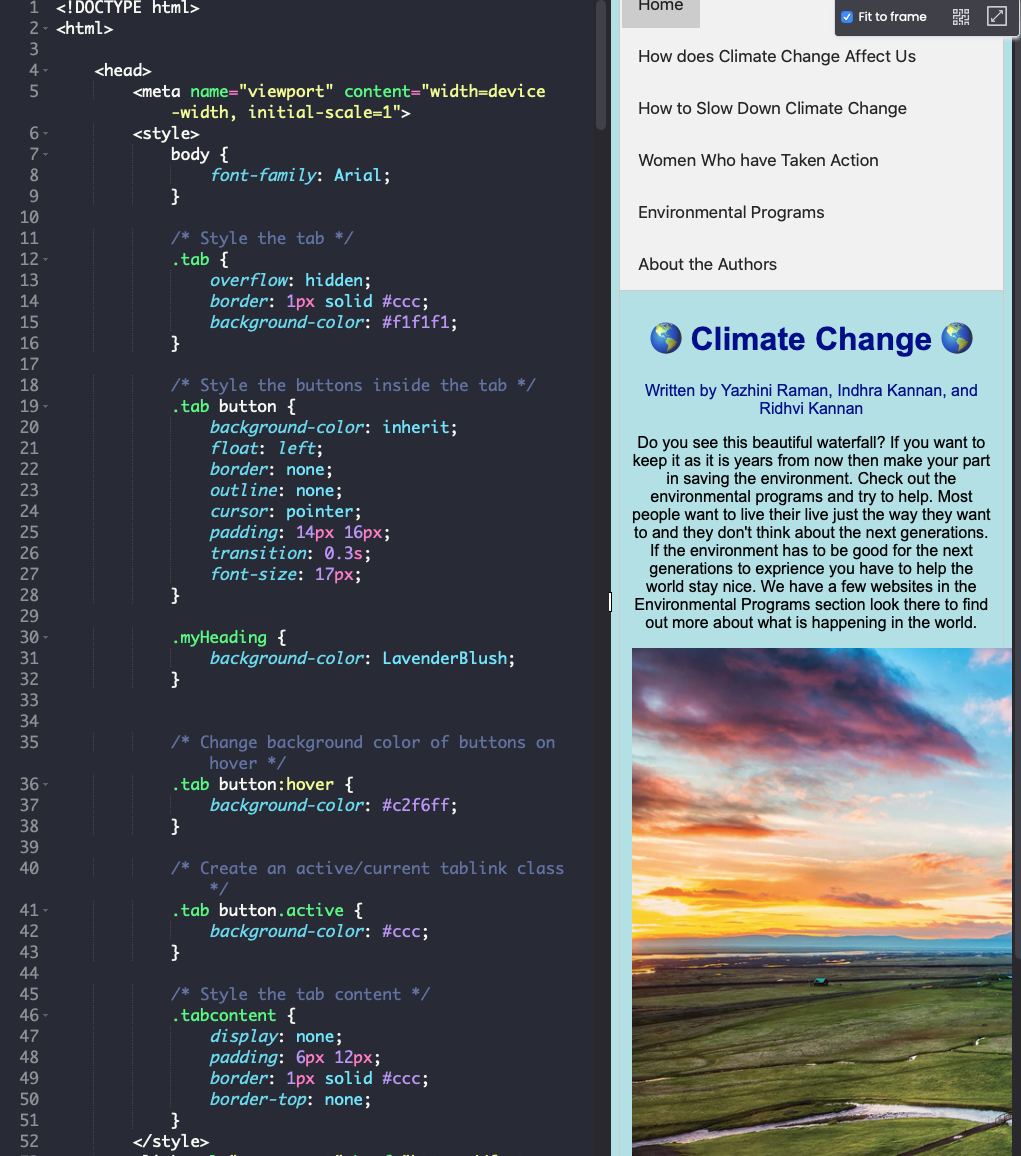Click the Style the tab comment on line 11
This screenshot has width=1021, height=1156.
point(262,239)
